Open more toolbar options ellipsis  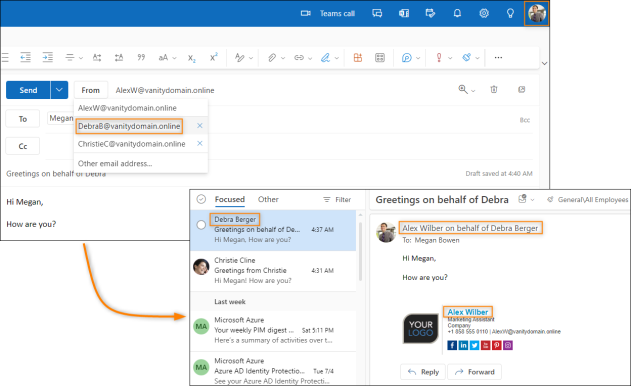coord(498,58)
